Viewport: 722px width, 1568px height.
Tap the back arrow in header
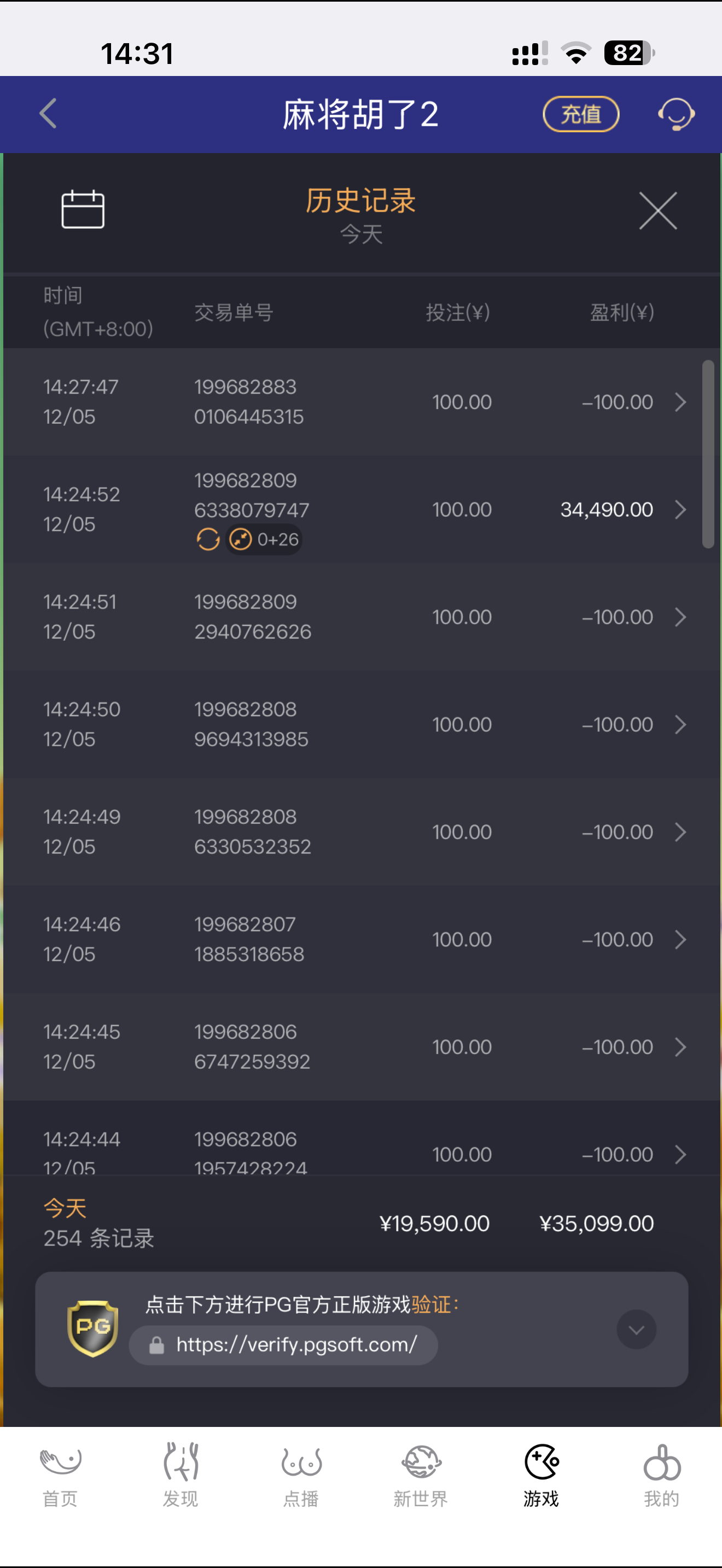(48, 114)
